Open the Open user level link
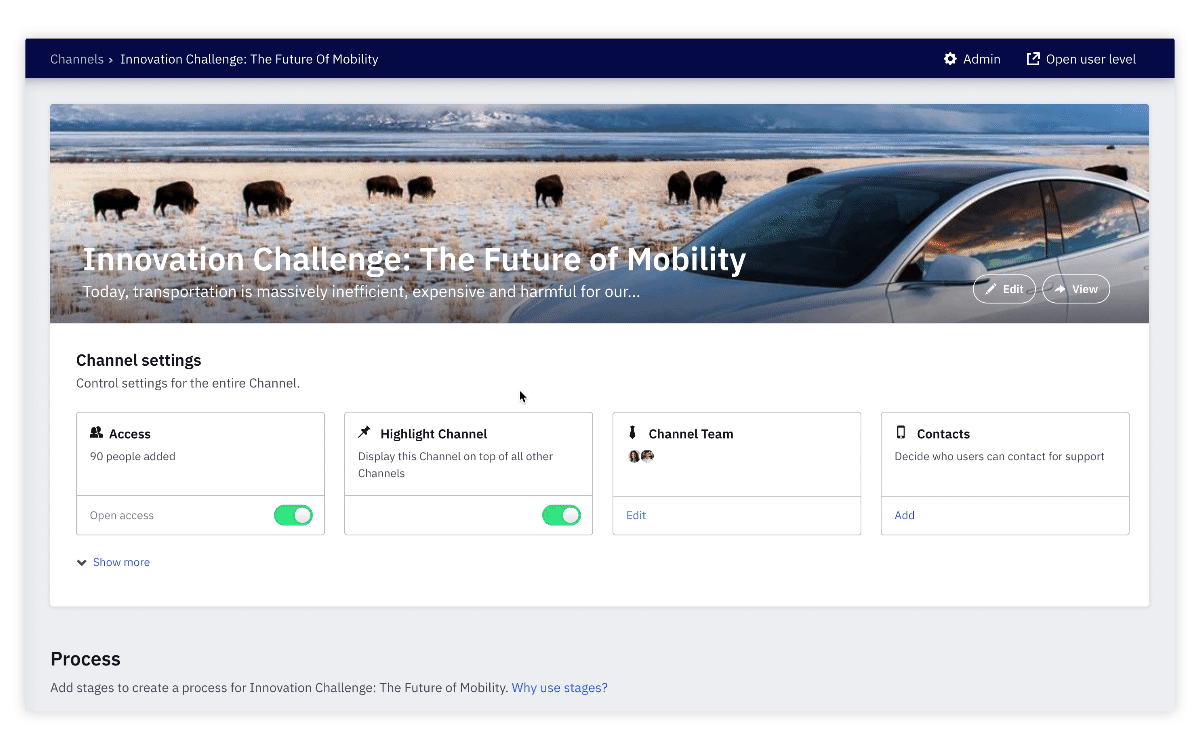This screenshot has height=750, width=1200. tap(1082, 59)
